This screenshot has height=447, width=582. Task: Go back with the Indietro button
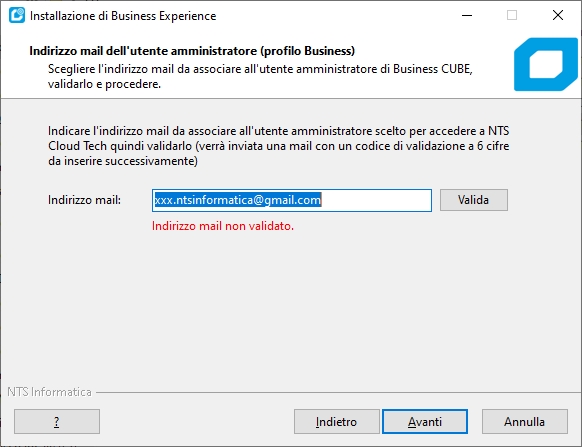(x=337, y=421)
